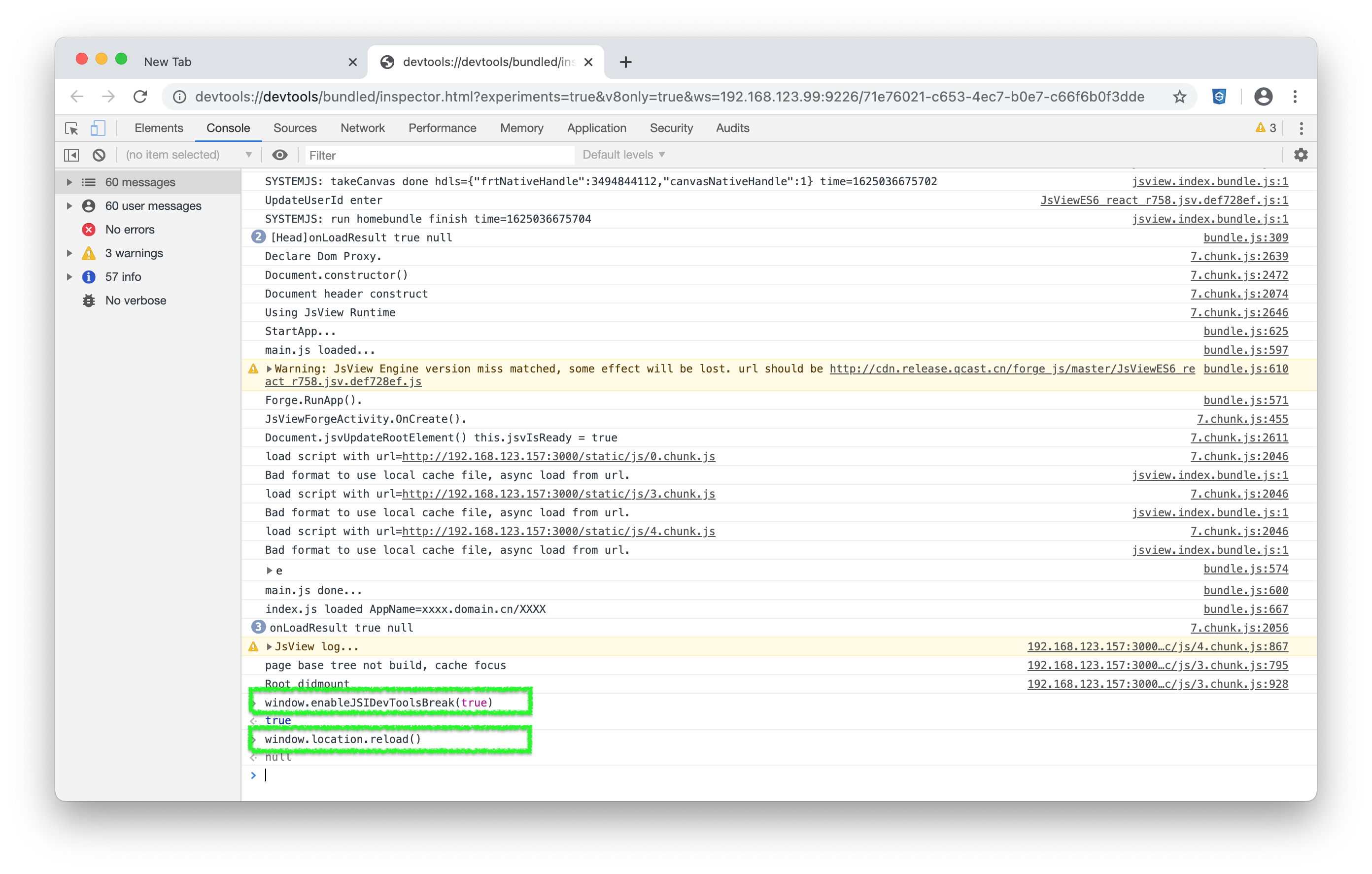Viewport: 1372px width, 874px height.
Task: Click the live expression eye icon
Action: click(x=280, y=155)
